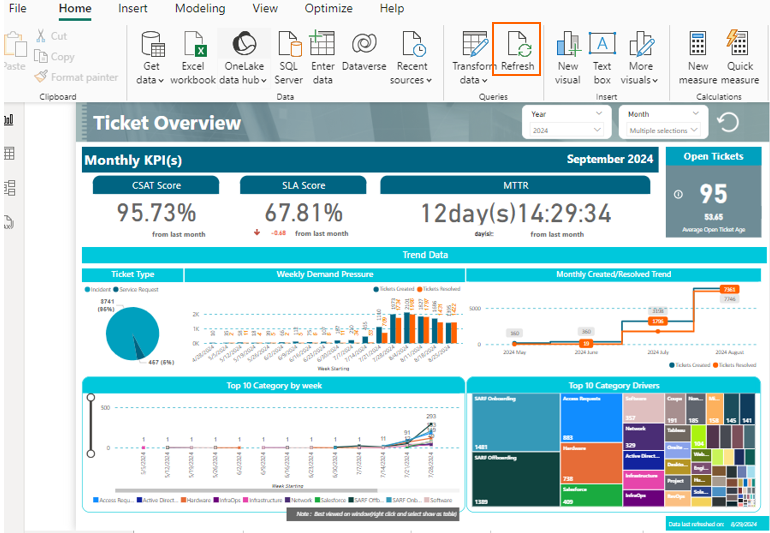Screen dimensions: 770x533
Task: Click the Format painter button
Action: pyautogui.click(x=77, y=77)
